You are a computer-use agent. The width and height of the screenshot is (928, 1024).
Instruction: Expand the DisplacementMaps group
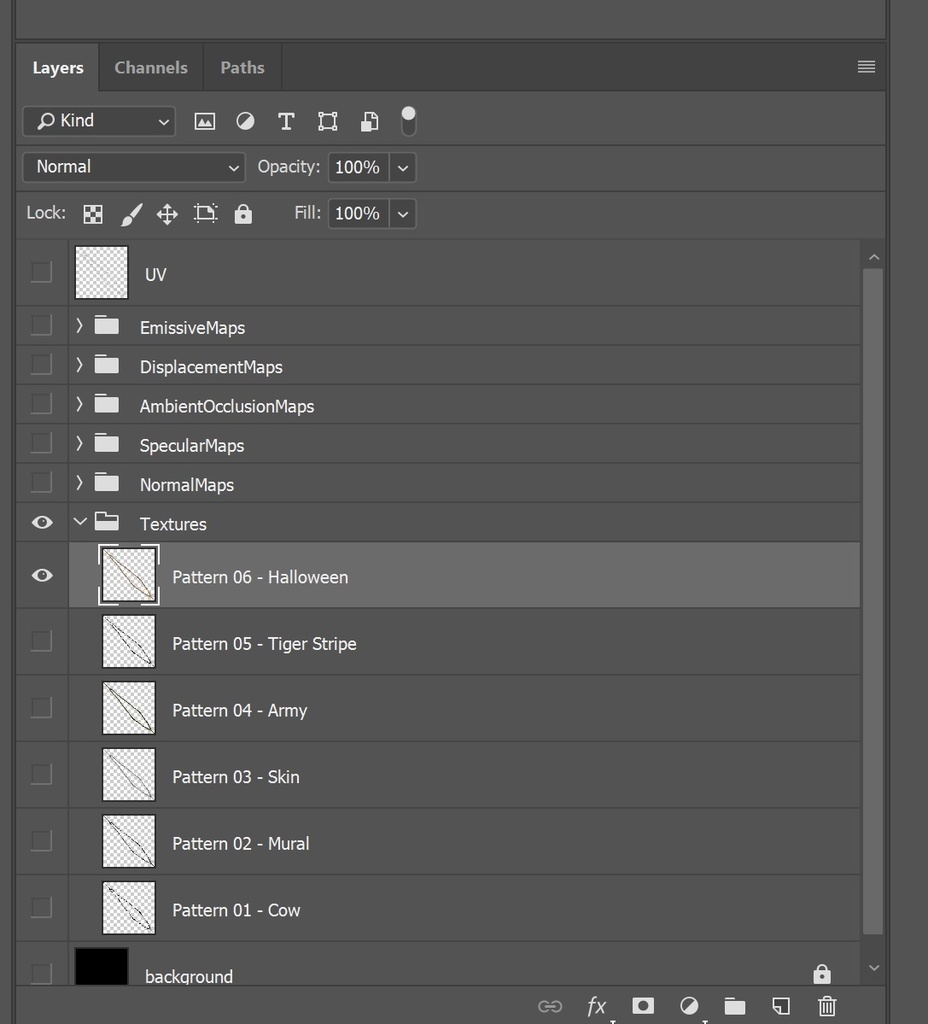point(79,364)
